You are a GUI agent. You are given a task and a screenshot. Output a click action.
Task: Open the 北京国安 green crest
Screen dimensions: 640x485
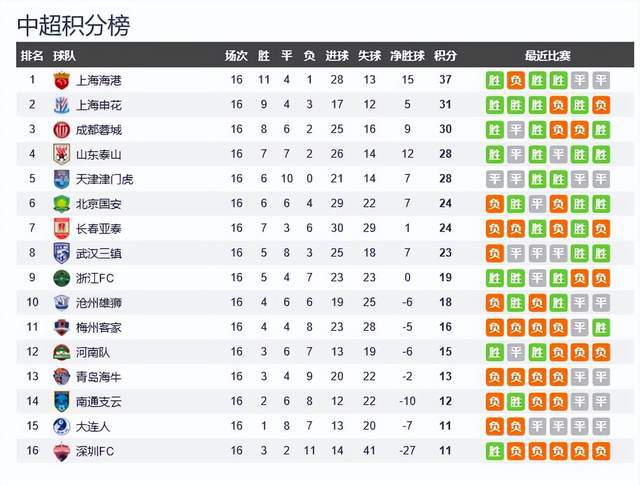[62, 204]
